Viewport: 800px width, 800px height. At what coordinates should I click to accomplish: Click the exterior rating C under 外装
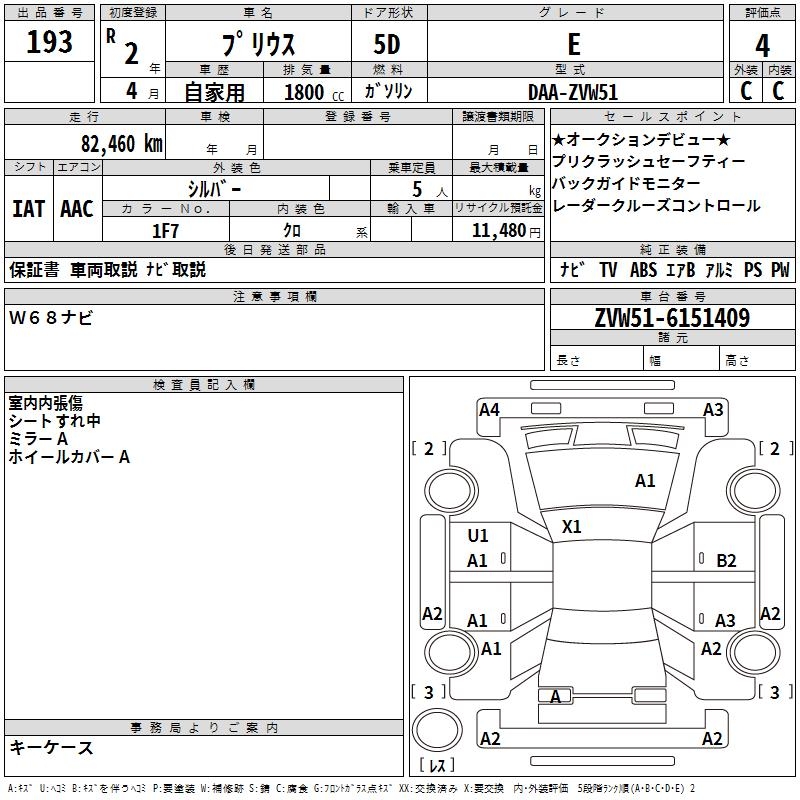[746, 91]
